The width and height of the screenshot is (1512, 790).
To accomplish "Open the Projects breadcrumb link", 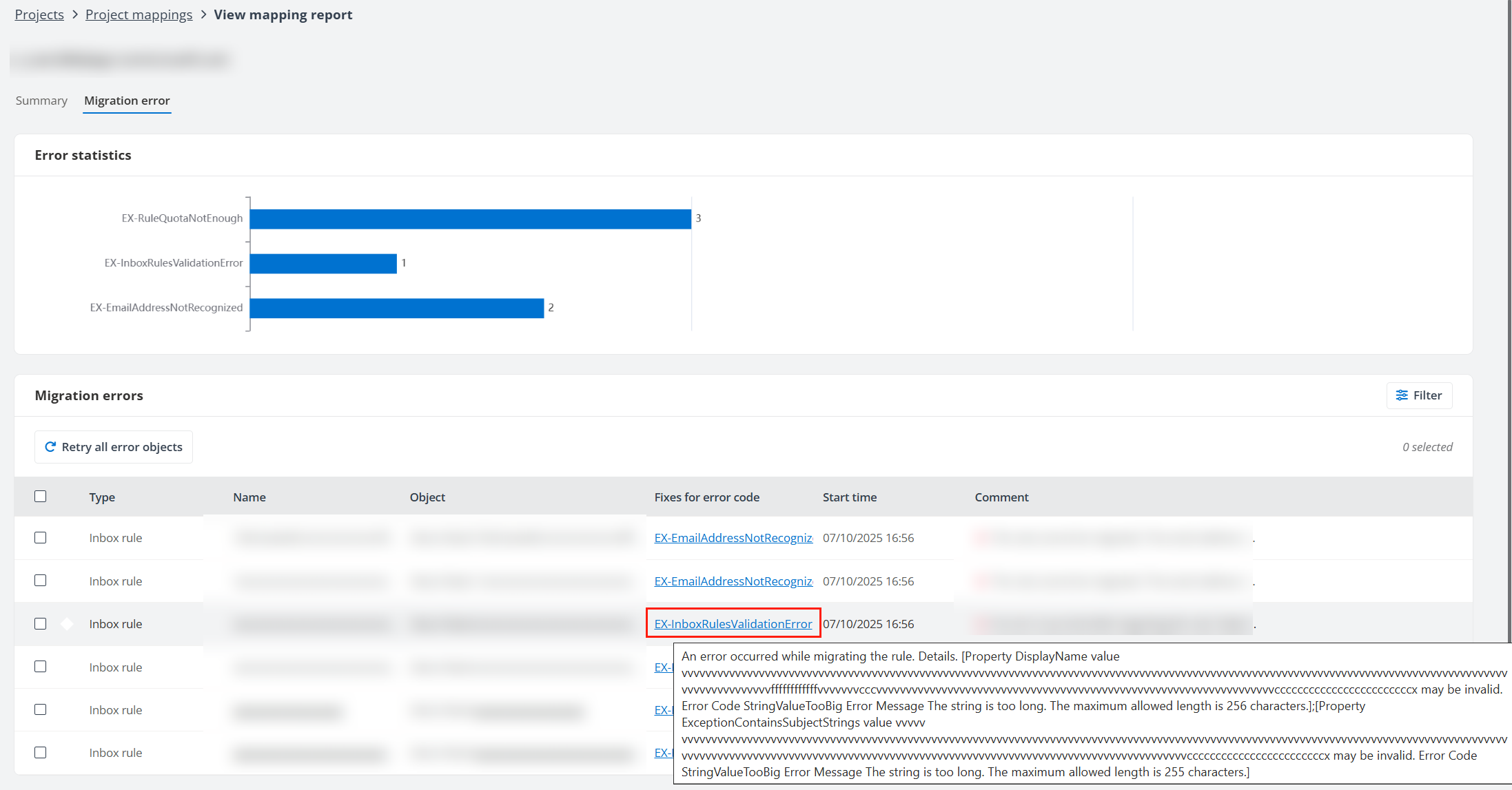I will pos(39,14).
